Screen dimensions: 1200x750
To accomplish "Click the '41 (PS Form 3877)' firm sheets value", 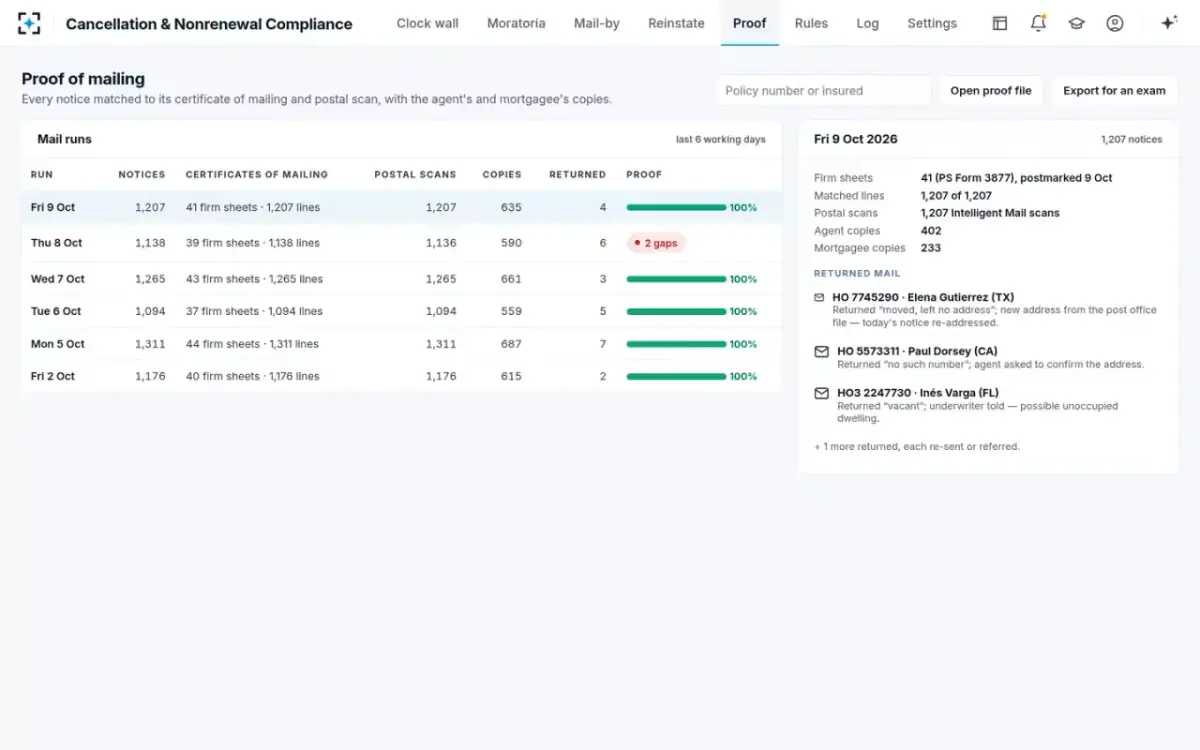I will pyautogui.click(x=1017, y=178).
